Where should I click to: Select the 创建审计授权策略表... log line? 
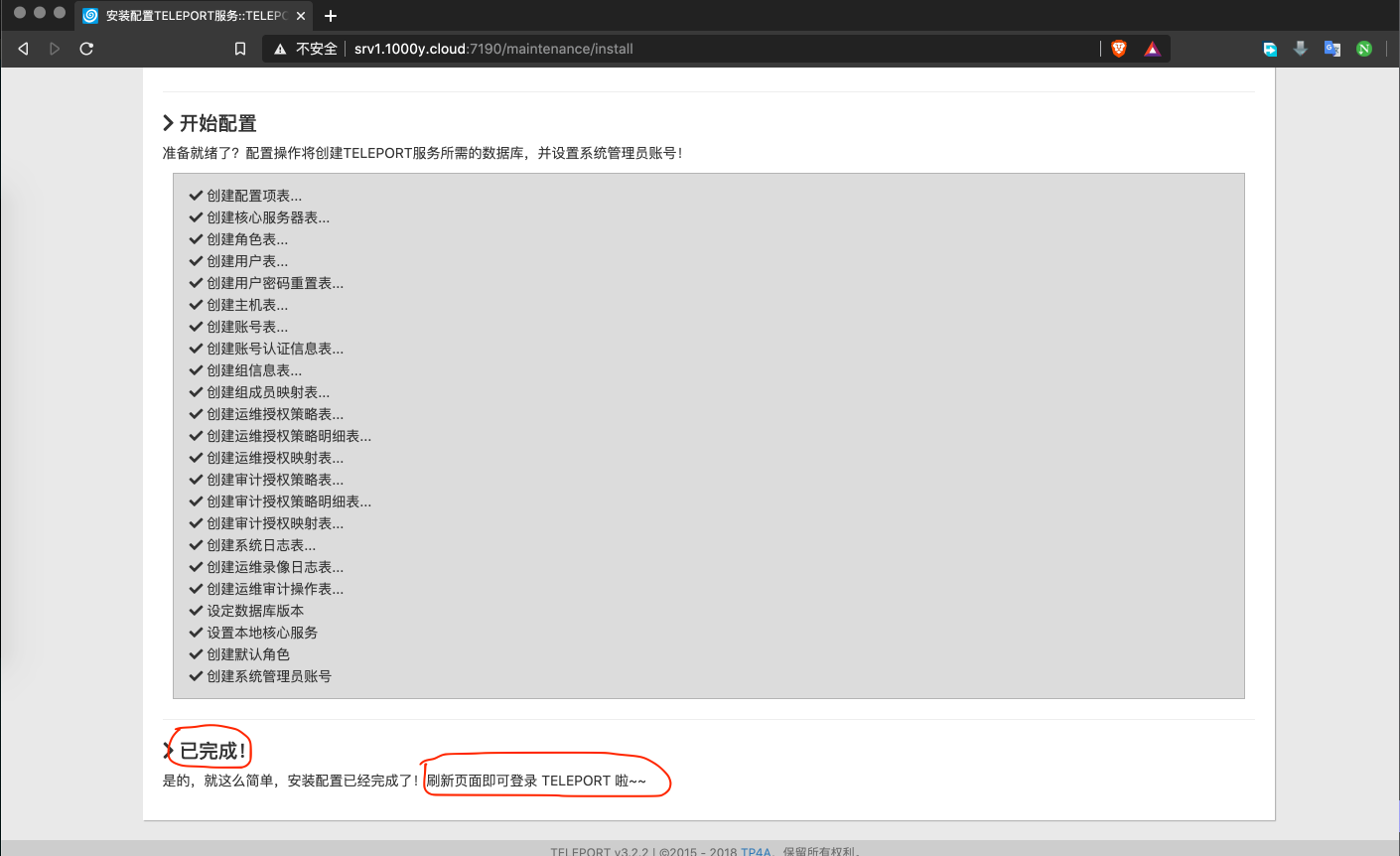[266, 480]
